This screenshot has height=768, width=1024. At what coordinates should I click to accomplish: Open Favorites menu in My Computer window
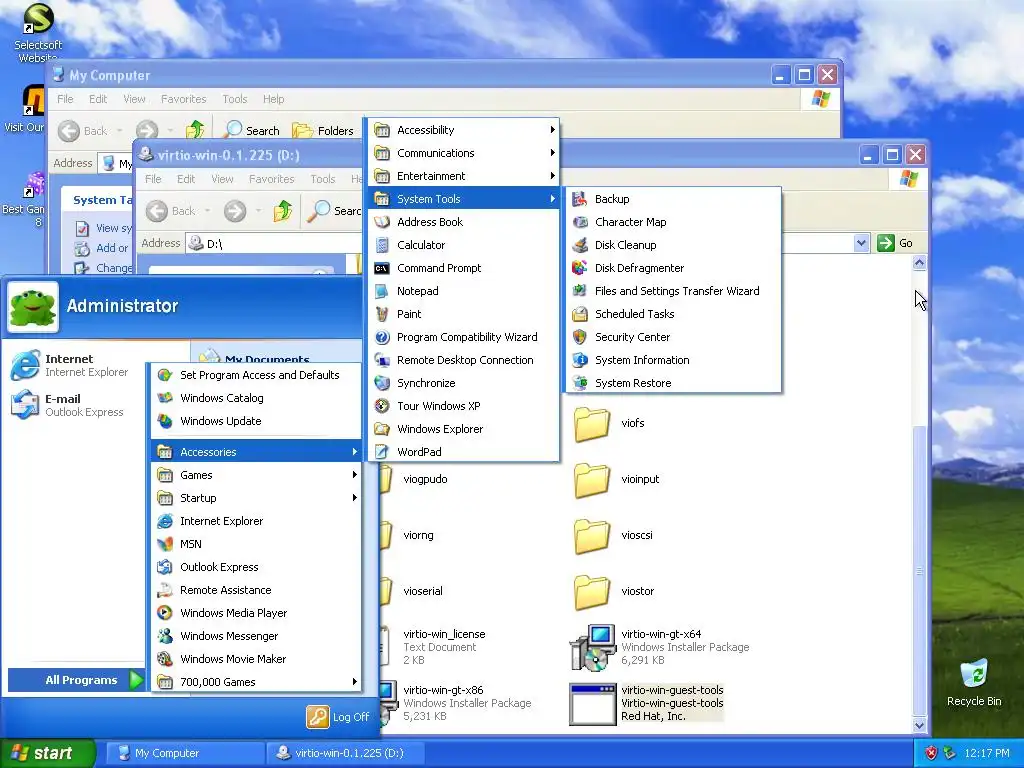184,99
